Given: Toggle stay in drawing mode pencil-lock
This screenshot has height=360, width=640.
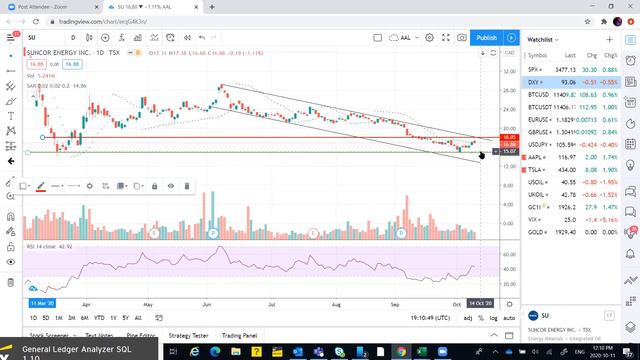Looking at the screenshot, I should click(11, 231).
